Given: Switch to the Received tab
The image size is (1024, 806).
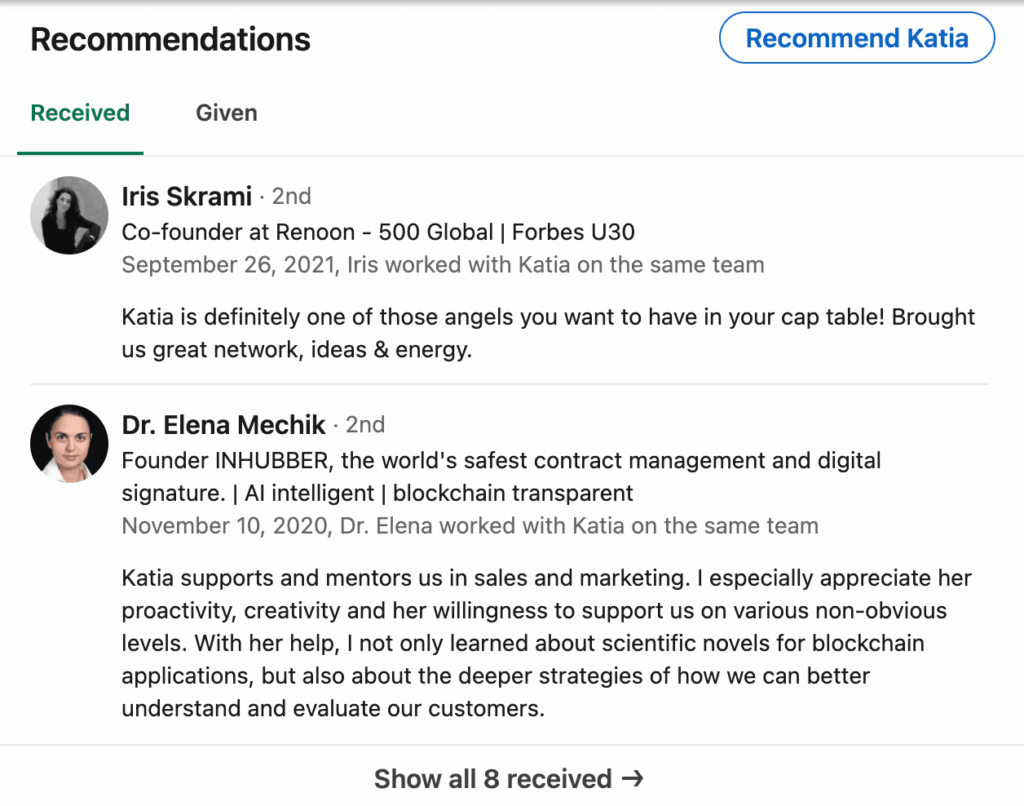Looking at the screenshot, I should [x=80, y=113].
